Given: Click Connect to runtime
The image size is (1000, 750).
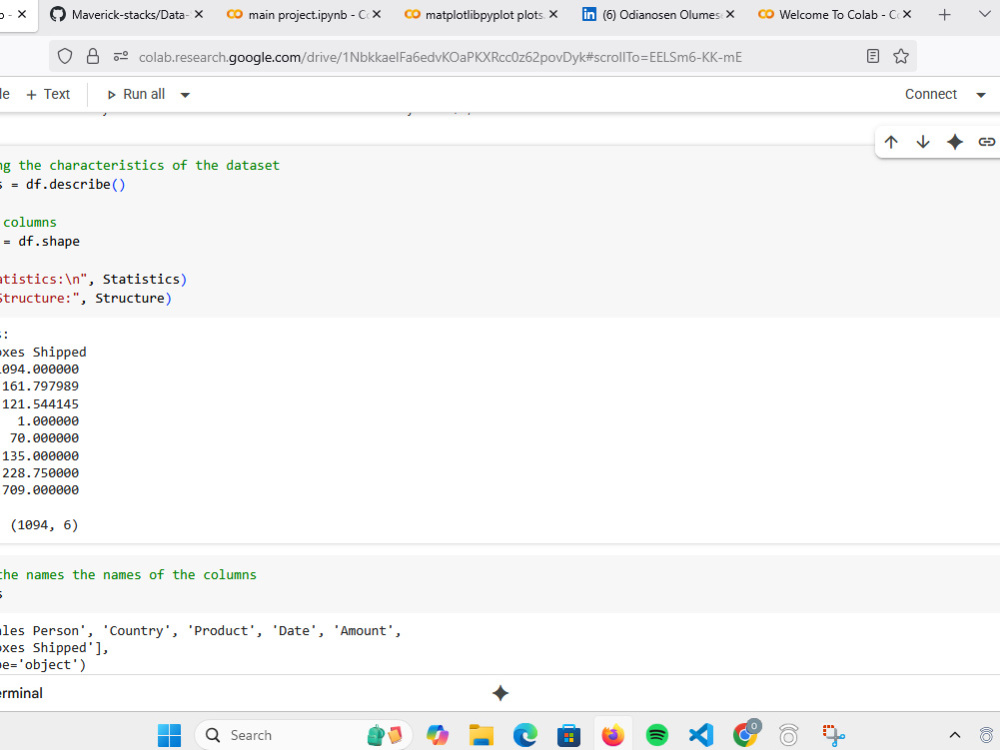Looking at the screenshot, I should tap(930, 94).
